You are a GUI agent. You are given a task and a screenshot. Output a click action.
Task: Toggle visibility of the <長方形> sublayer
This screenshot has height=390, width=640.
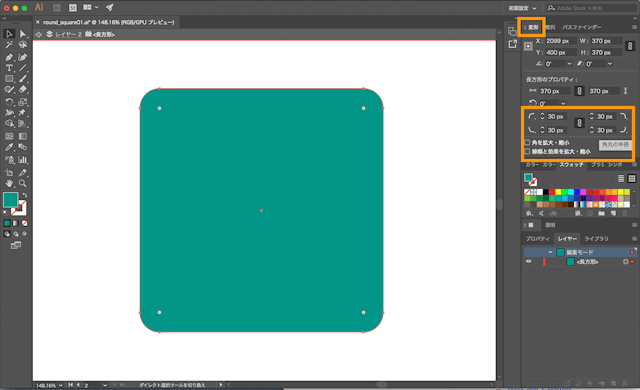(529, 261)
